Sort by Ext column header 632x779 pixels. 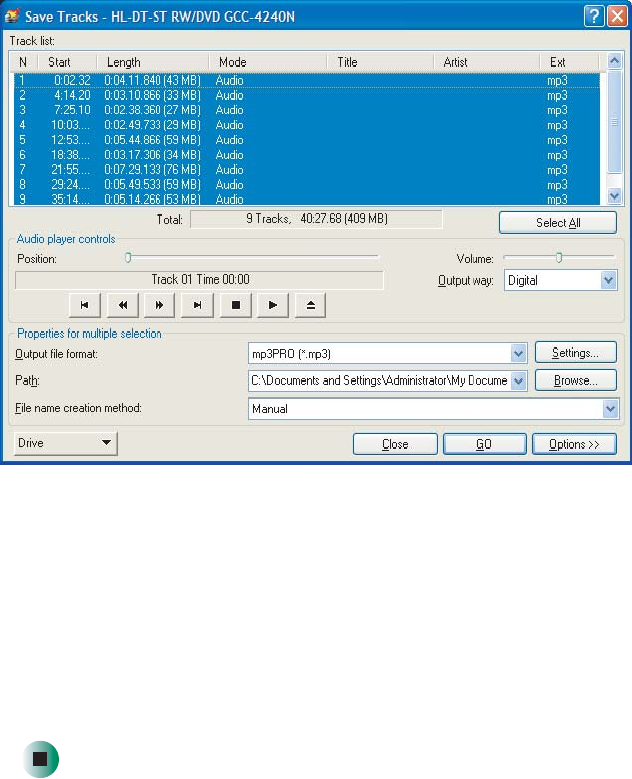point(569,62)
